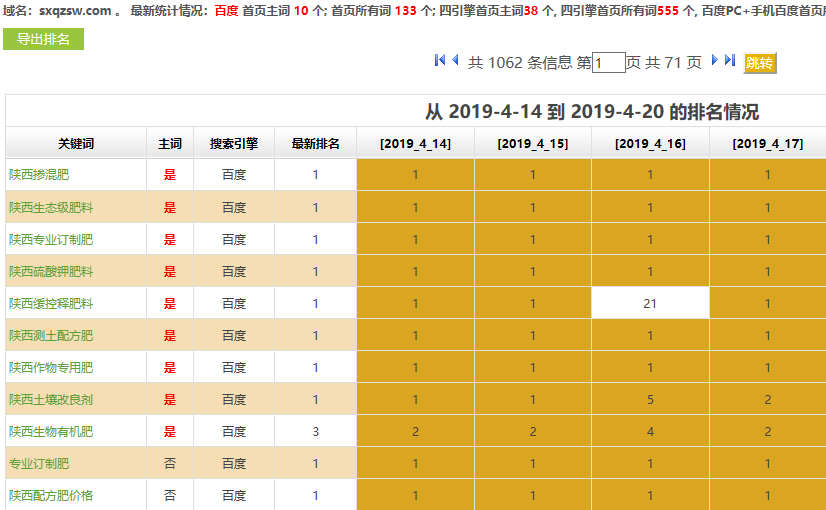Open keyword link 陕西配方肥价格
Viewport: 826px width, 510px height.
(51, 496)
